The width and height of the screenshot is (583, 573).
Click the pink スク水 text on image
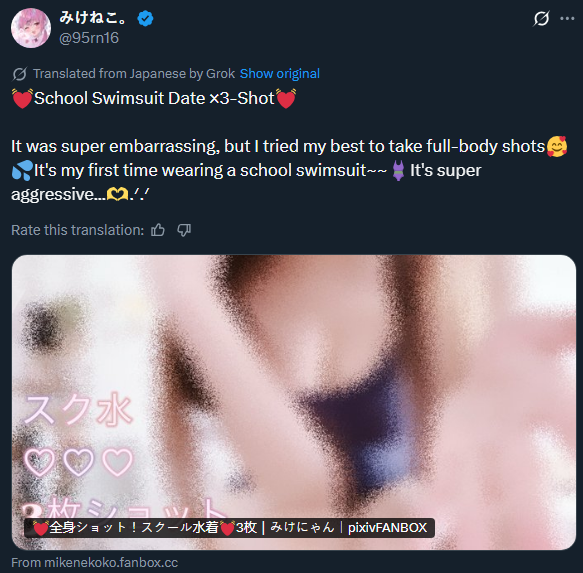coord(78,410)
